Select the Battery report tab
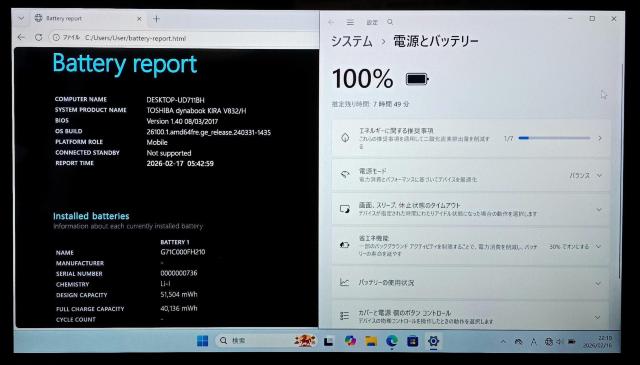The width and height of the screenshot is (640, 365). click(x=88, y=19)
